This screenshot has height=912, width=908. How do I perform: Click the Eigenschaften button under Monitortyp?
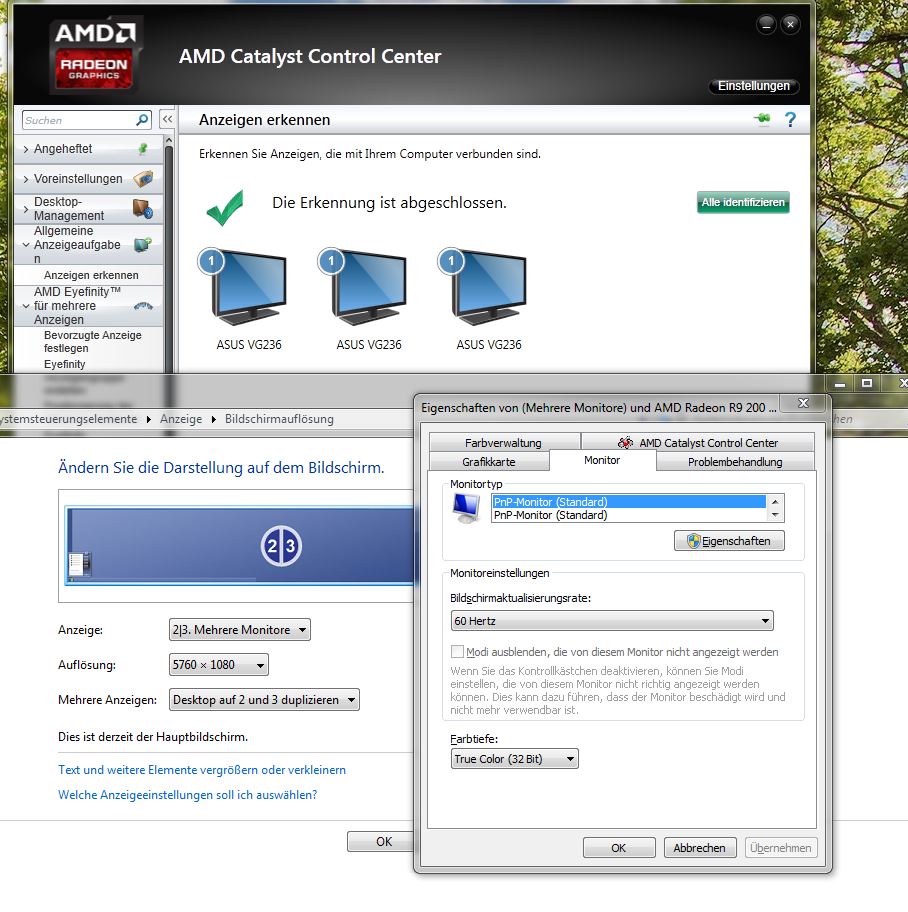coord(729,541)
